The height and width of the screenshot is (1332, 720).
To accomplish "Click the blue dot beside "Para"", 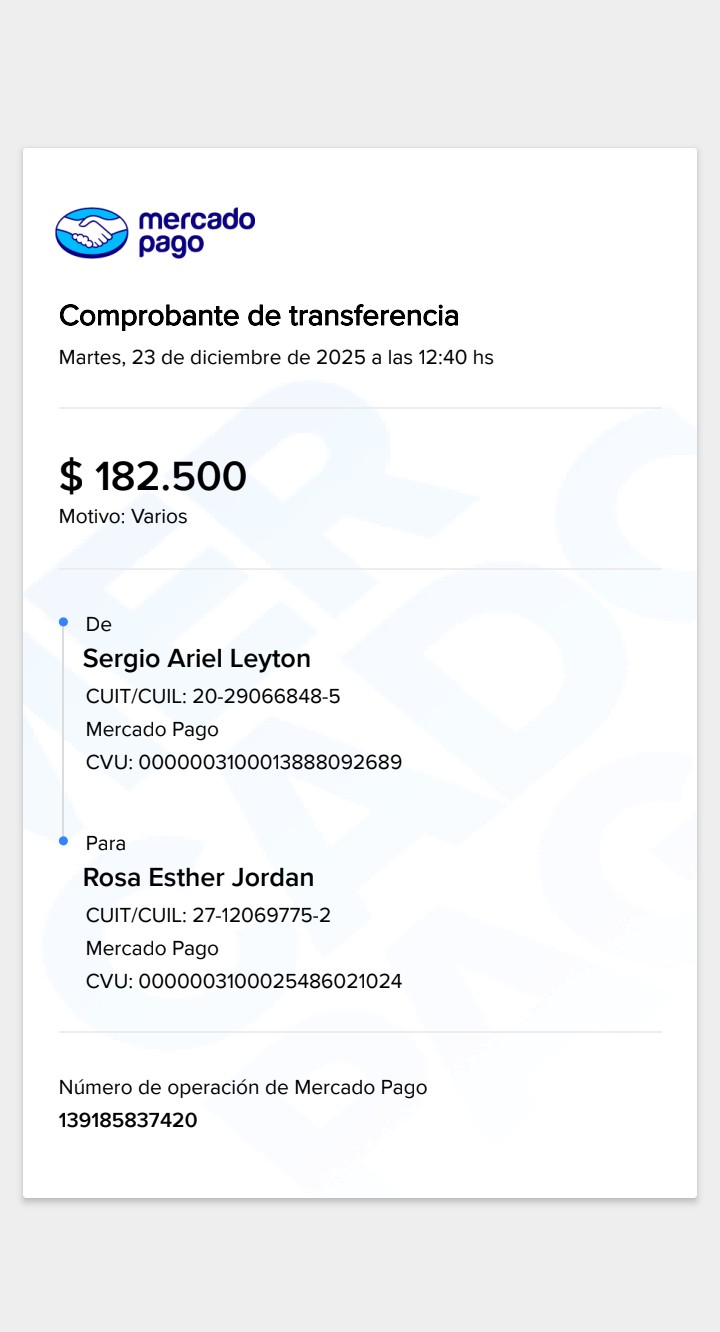I will coord(63,841).
